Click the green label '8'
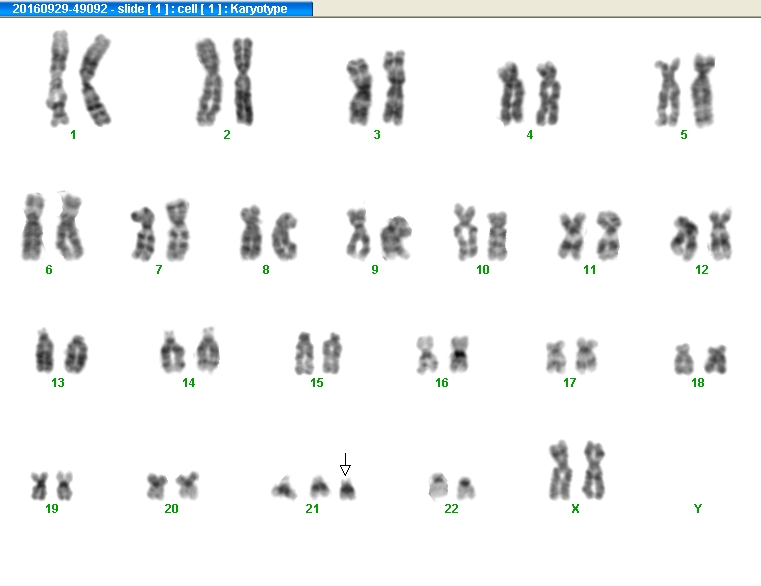 click(265, 270)
